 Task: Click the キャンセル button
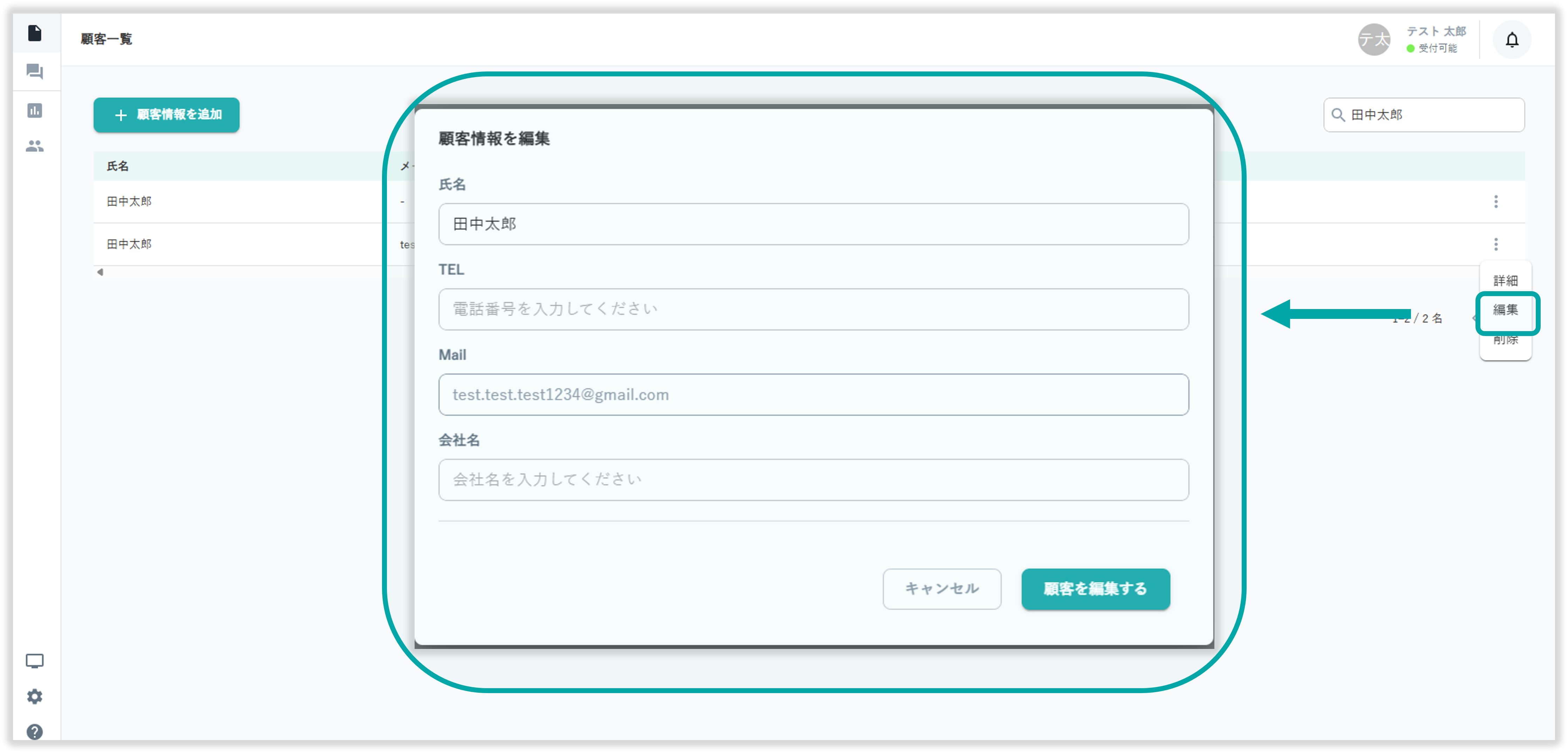click(x=942, y=589)
